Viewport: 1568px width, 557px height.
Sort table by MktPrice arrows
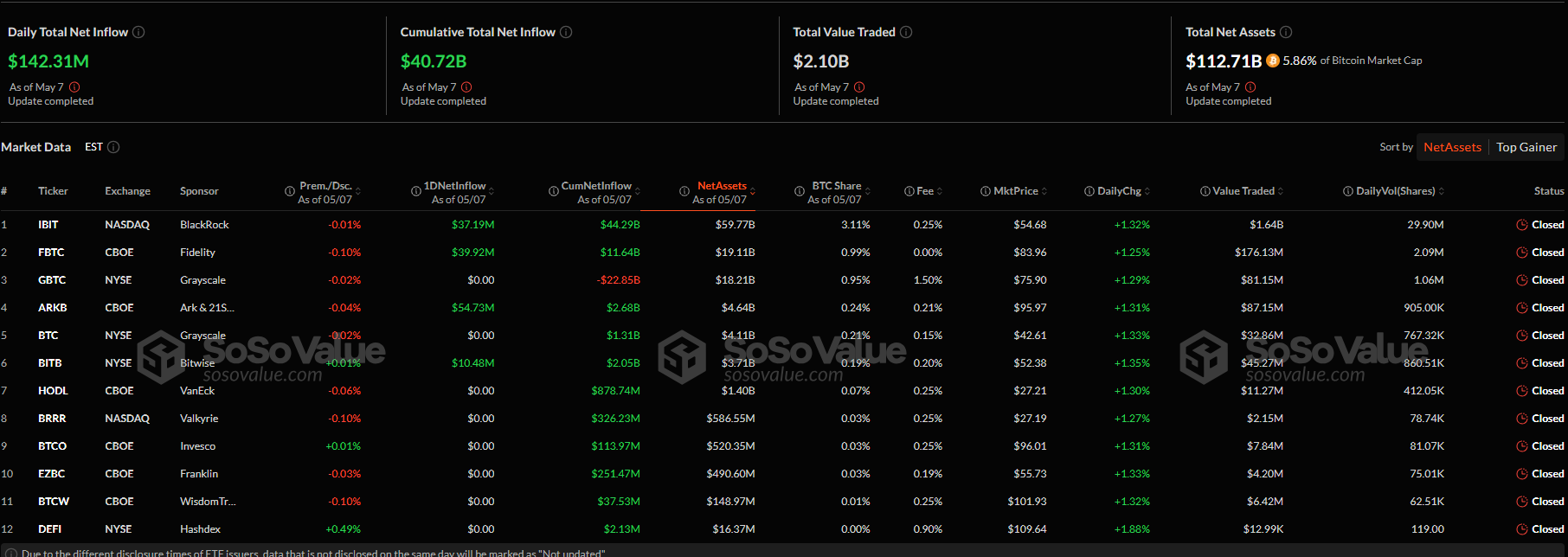1044,191
